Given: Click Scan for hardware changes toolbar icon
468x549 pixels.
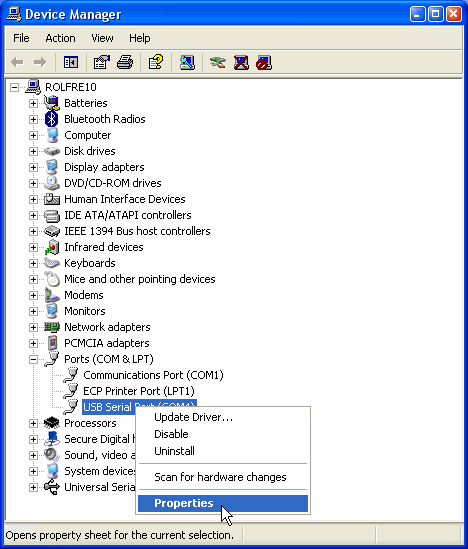Looking at the screenshot, I should (187, 62).
